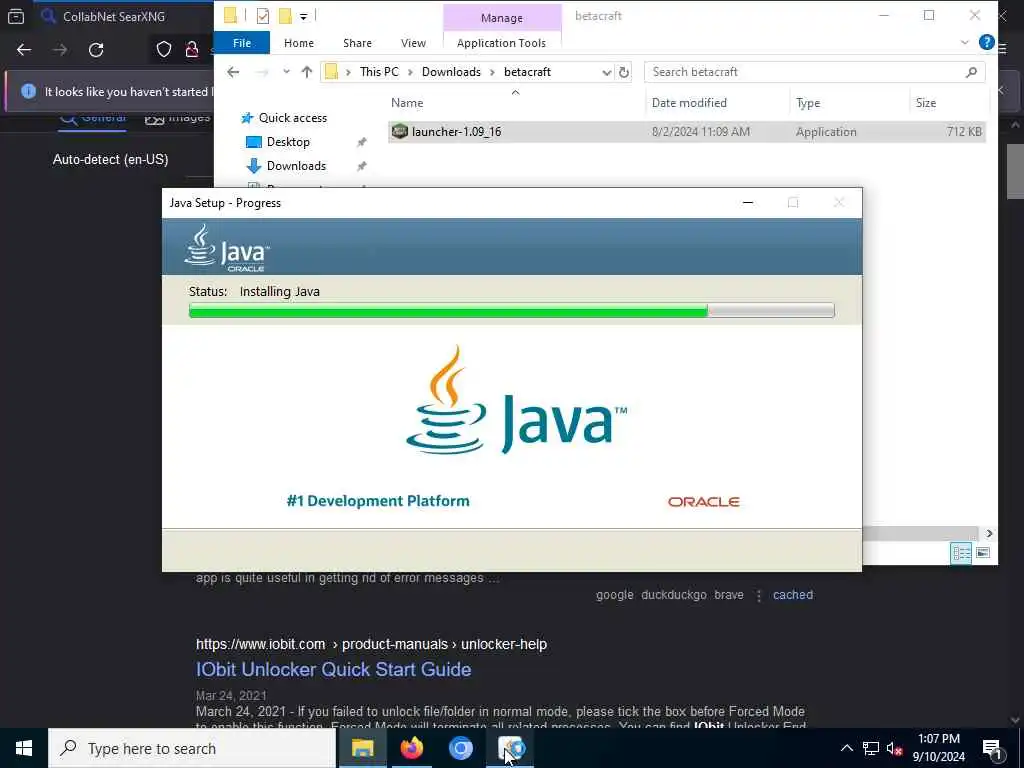Open Firefox from the taskbar
This screenshot has width=1024, height=768.
pos(411,748)
